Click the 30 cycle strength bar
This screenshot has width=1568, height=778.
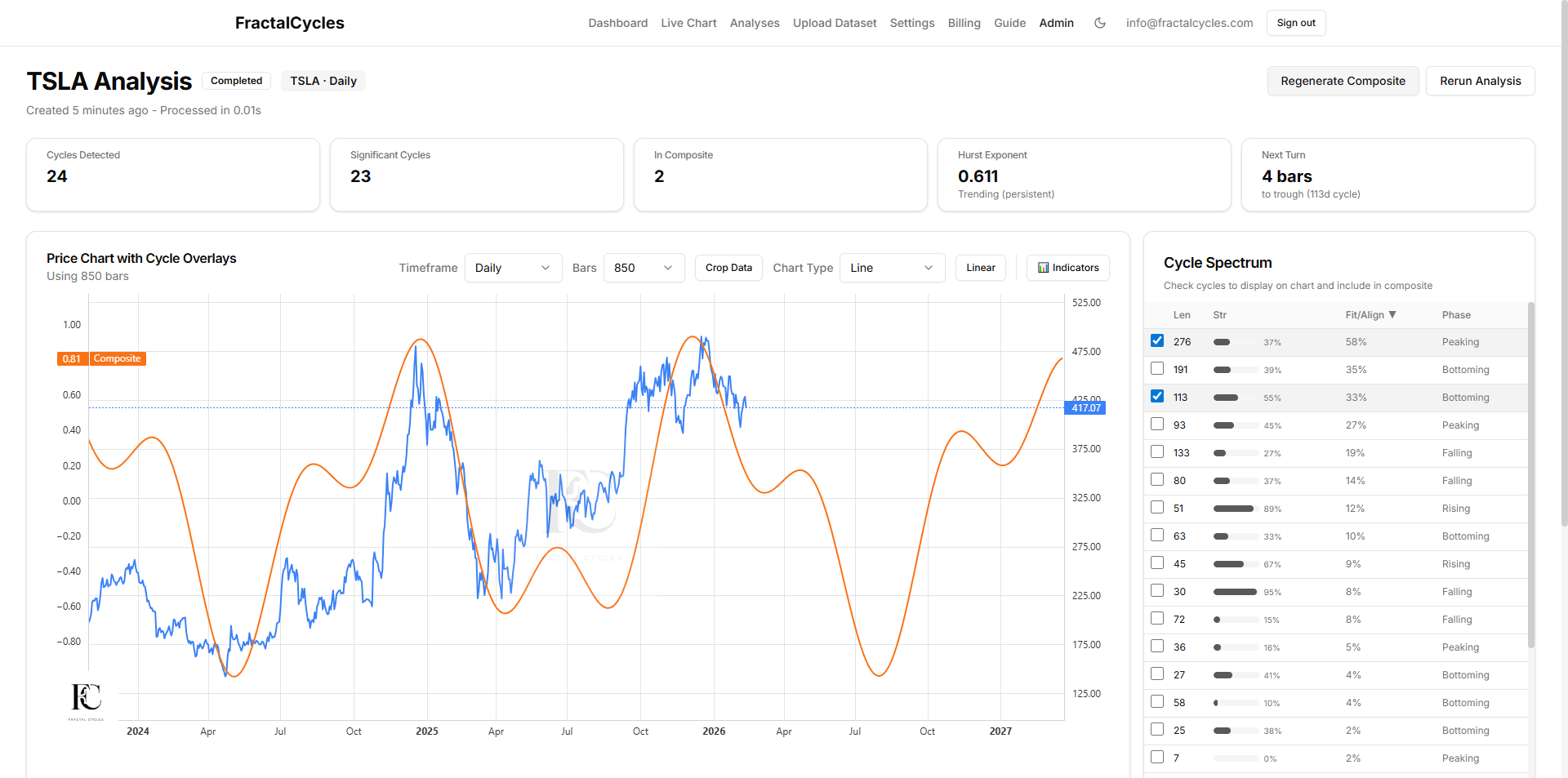[x=1236, y=592]
